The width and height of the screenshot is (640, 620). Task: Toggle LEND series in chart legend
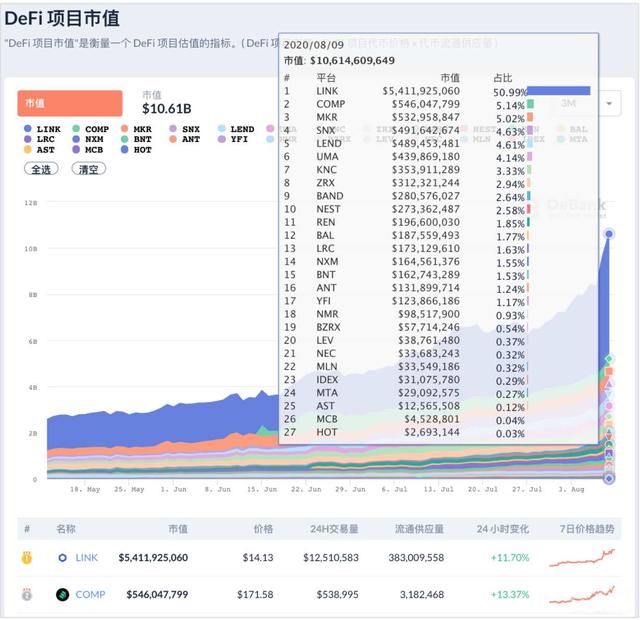click(236, 129)
